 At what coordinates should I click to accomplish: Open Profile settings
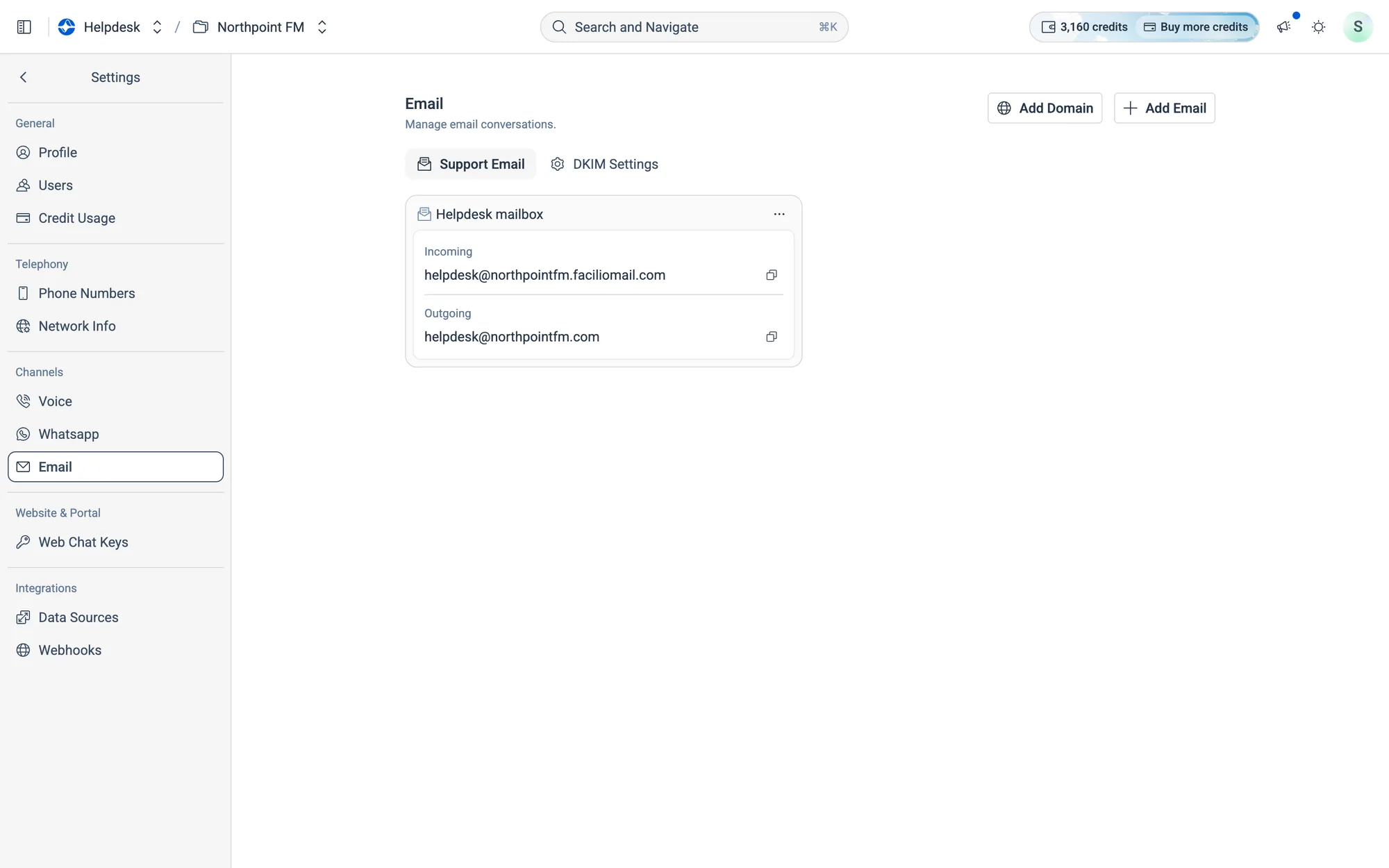115,153
